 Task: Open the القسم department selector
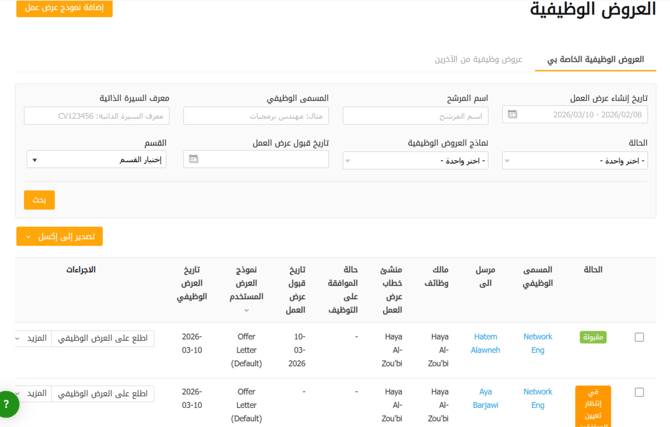(x=96, y=160)
